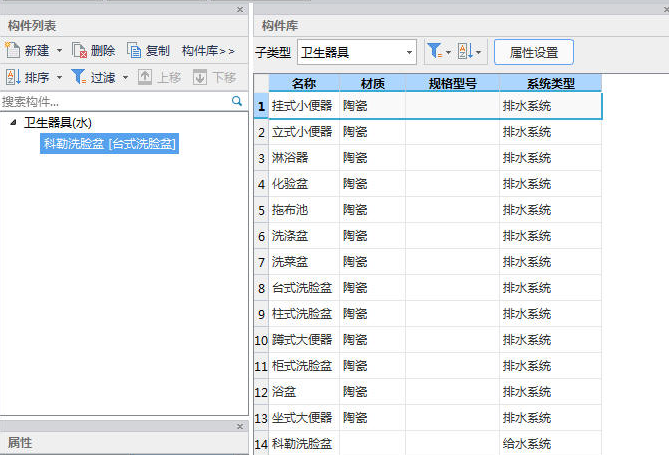The height and width of the screenshot is (455, 669).
Task: Click the library sort A-Z icon
Action: tap(468, 52)
